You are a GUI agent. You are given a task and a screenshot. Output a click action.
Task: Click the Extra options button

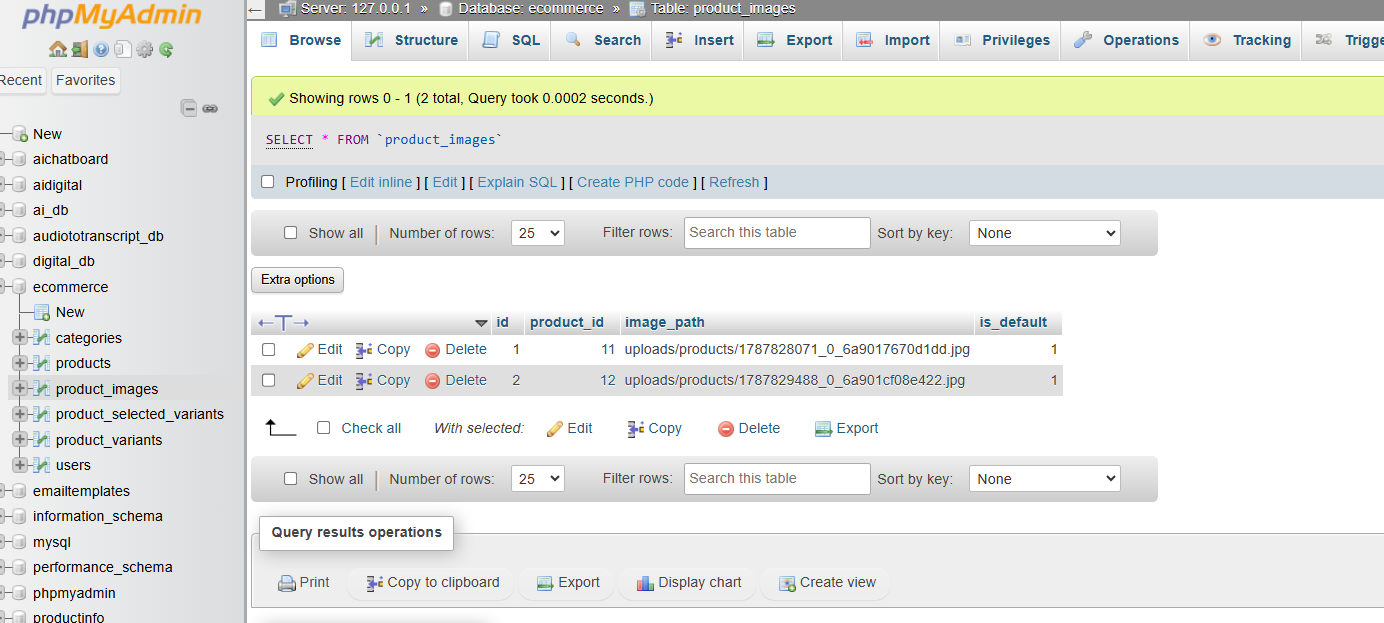point(297,280)
